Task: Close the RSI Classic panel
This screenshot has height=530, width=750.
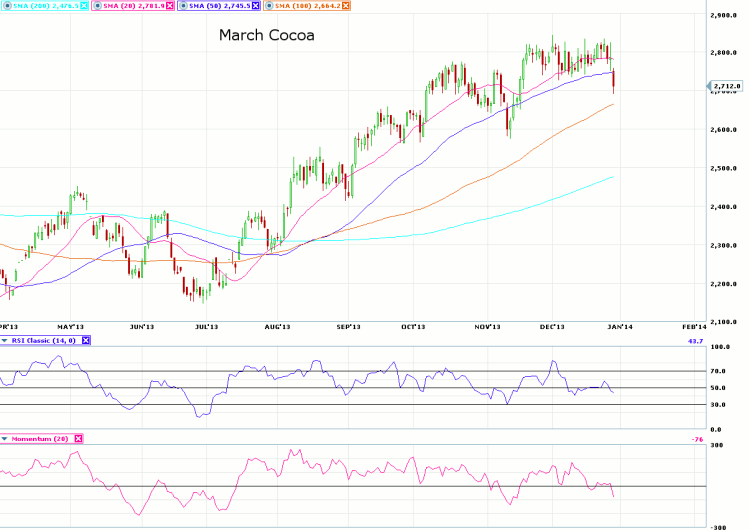Action: (86, 340)
